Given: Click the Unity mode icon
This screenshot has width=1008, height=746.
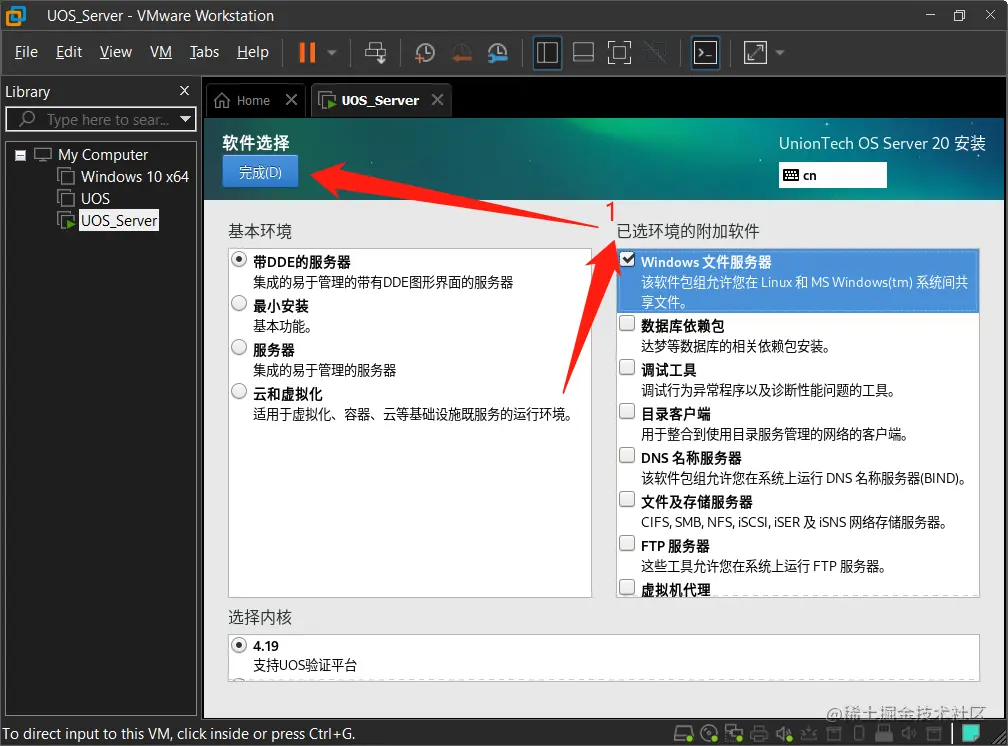Looking at the screenshot, I should point(655,53).
